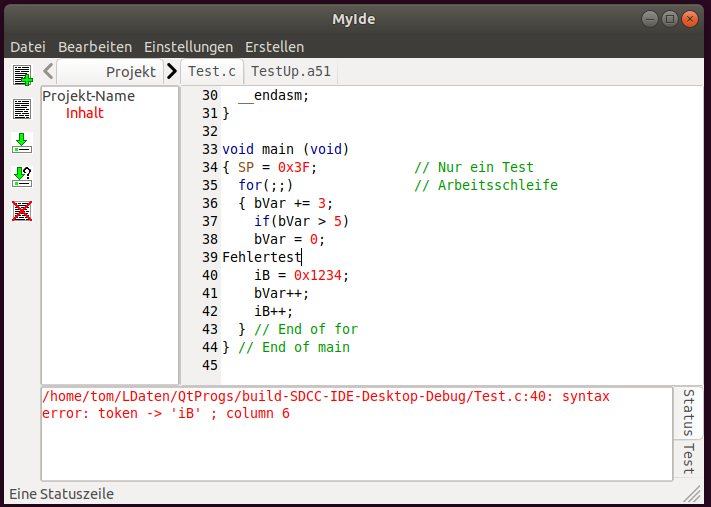Viewport: 711px width, 507px height.
Task: Click the '// End of for' comment
Action: coord(306,329)
